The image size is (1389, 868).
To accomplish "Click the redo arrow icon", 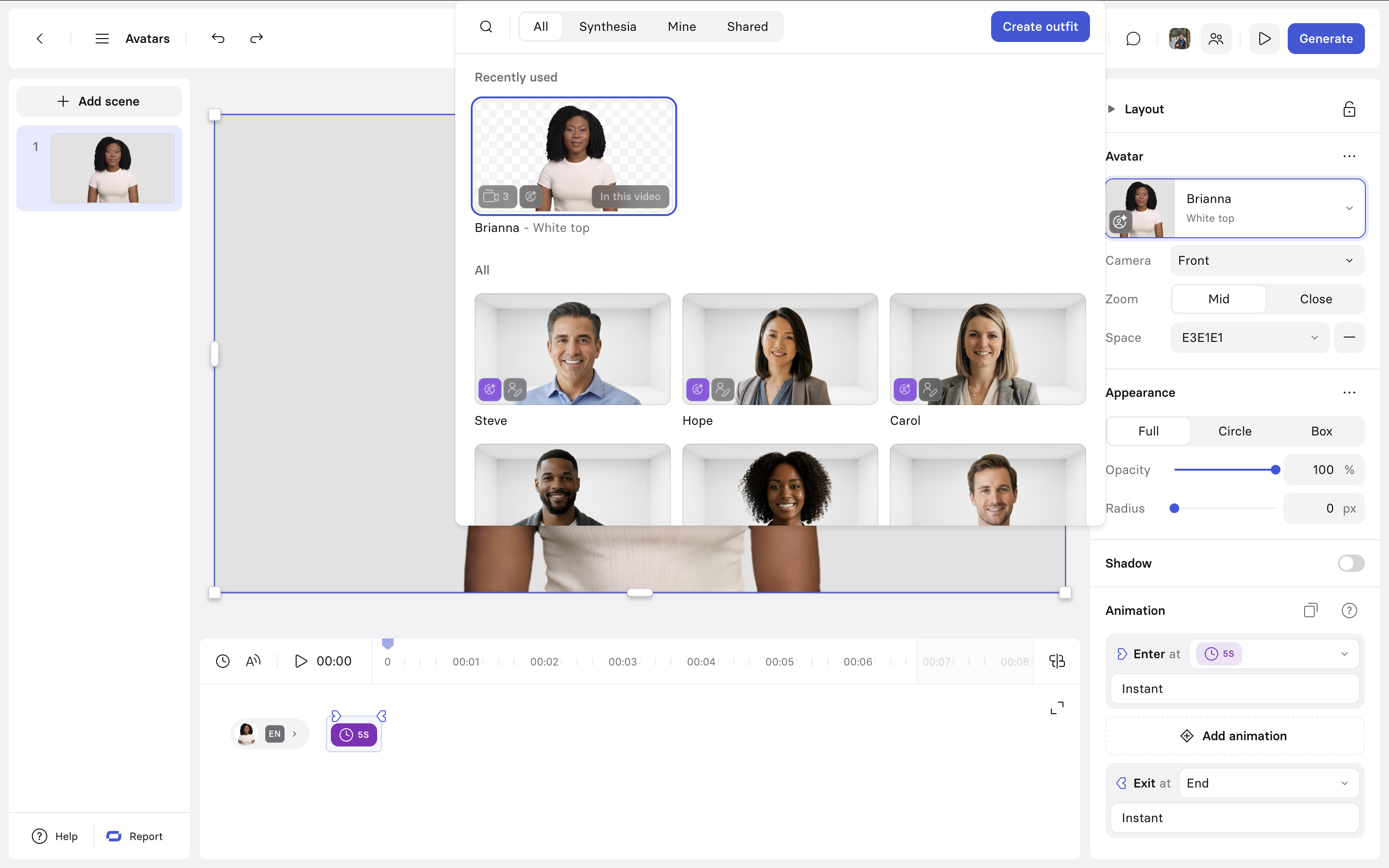I will (257, 39).
